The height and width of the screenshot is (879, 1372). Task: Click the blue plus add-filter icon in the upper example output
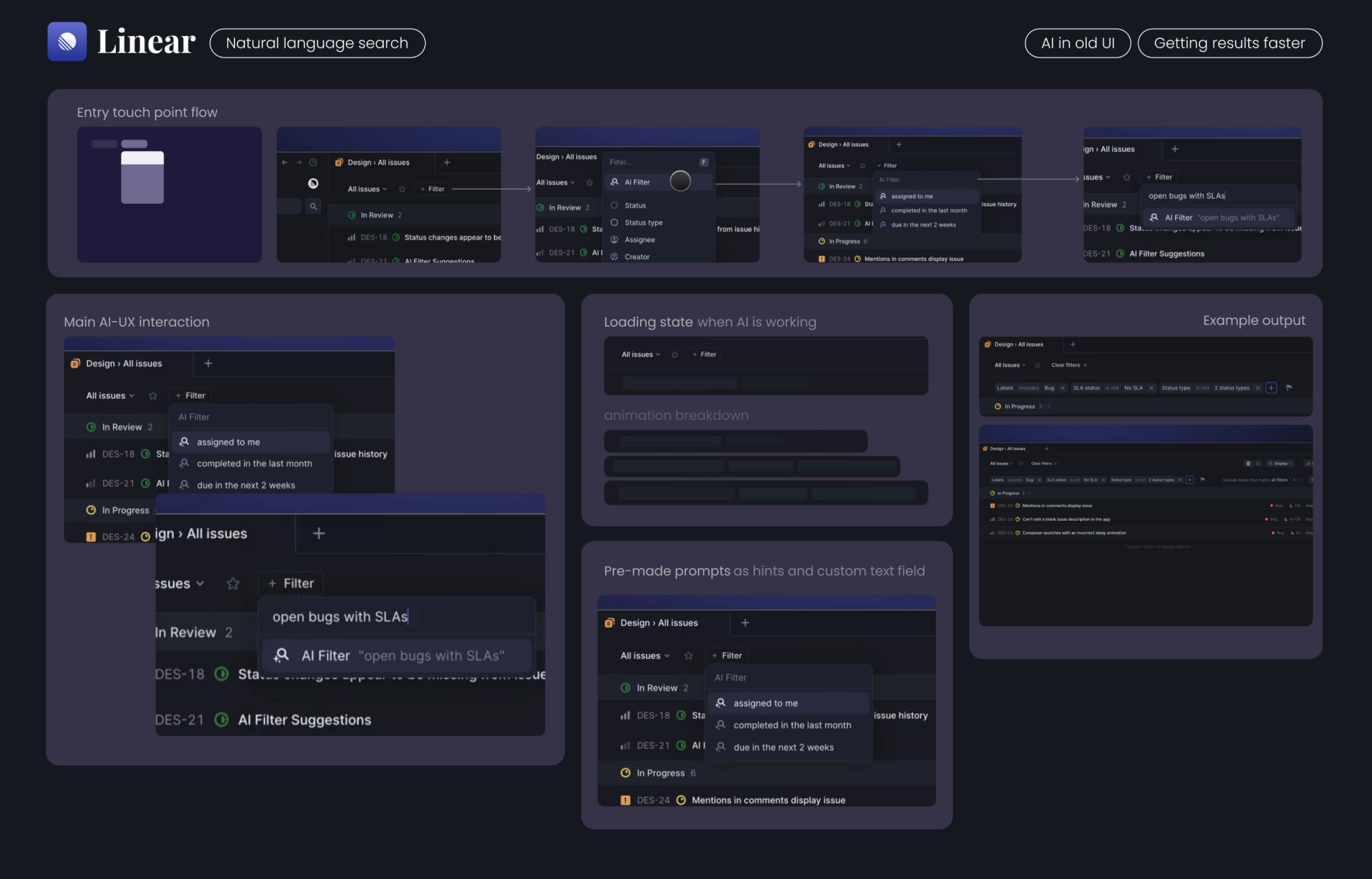pos(1271,388)
